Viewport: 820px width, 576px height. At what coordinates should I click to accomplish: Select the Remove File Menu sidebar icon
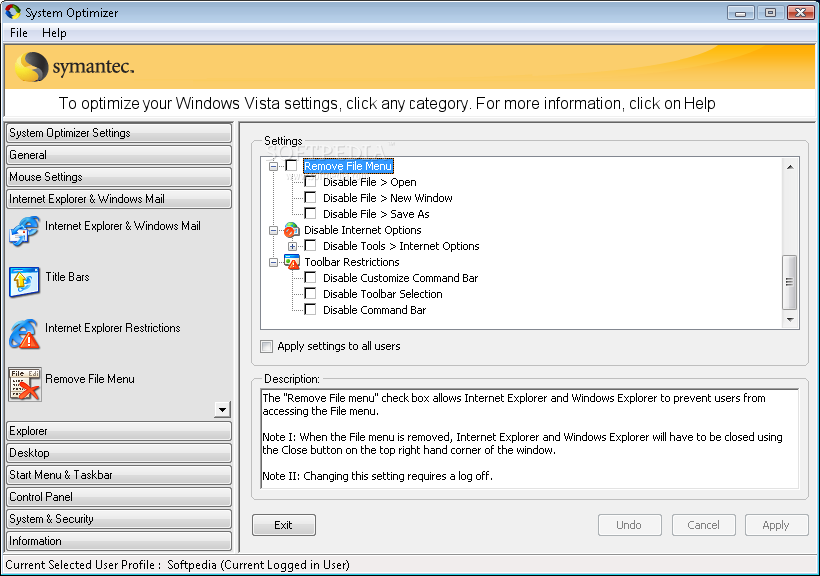25,384
